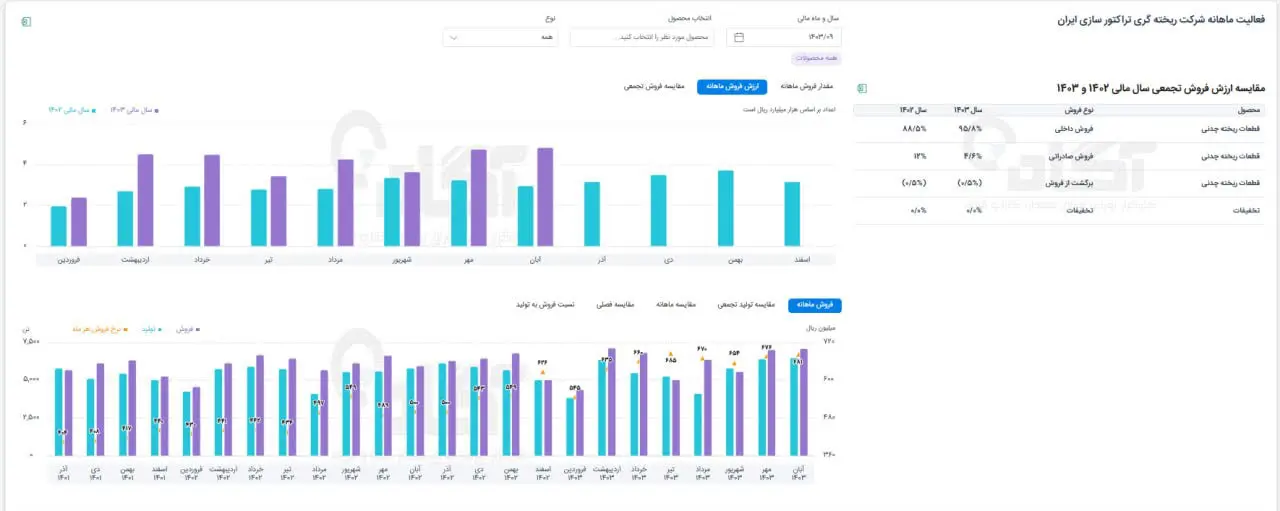This screenshot has width=1280, height=511.
Task: Open the مقایسه فروش تجمعی tab
Action: 654,87
